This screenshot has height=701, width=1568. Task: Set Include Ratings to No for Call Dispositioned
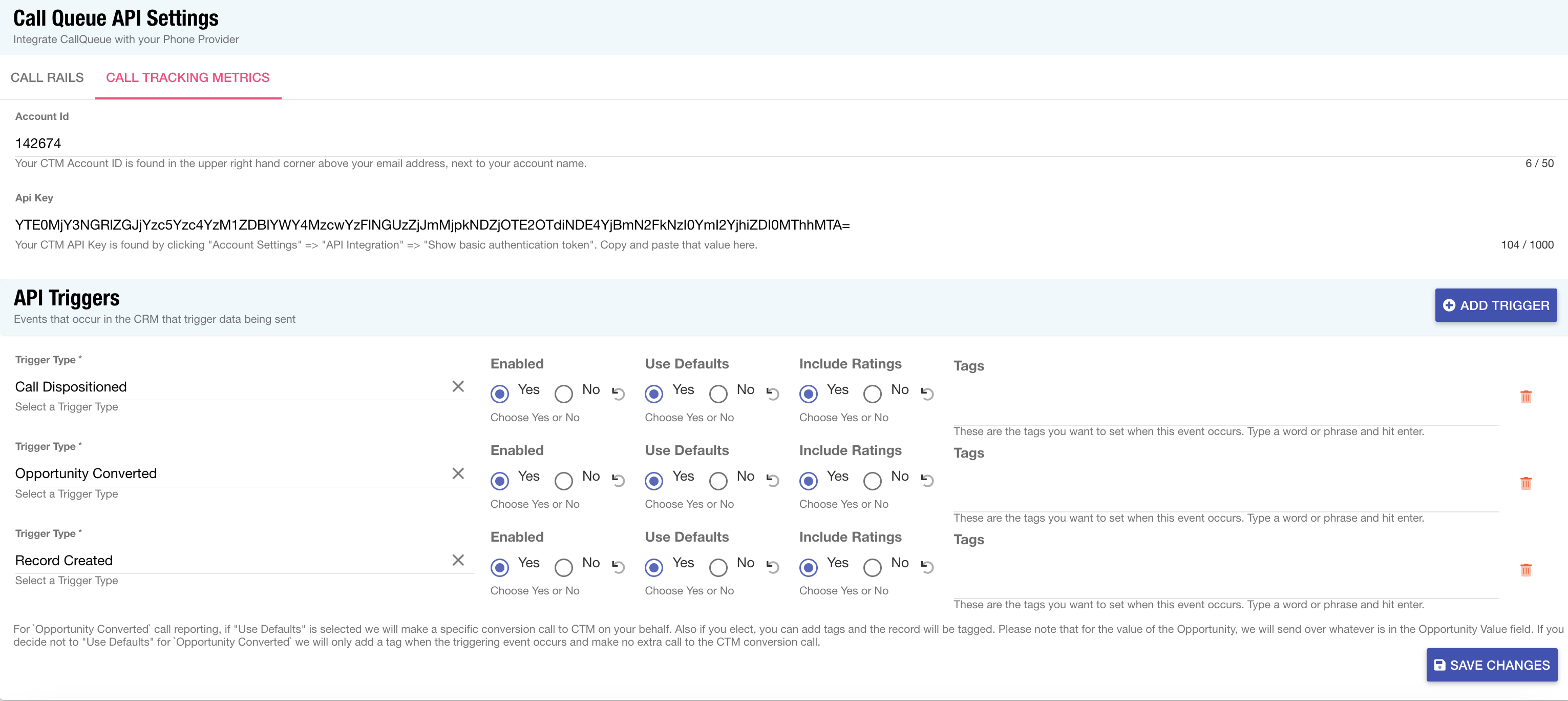click(x=872, y=394)
